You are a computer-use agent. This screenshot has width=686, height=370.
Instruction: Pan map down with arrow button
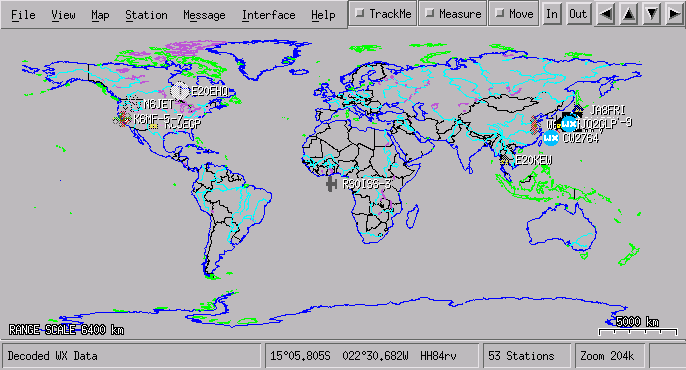click(x=651, y=14)
